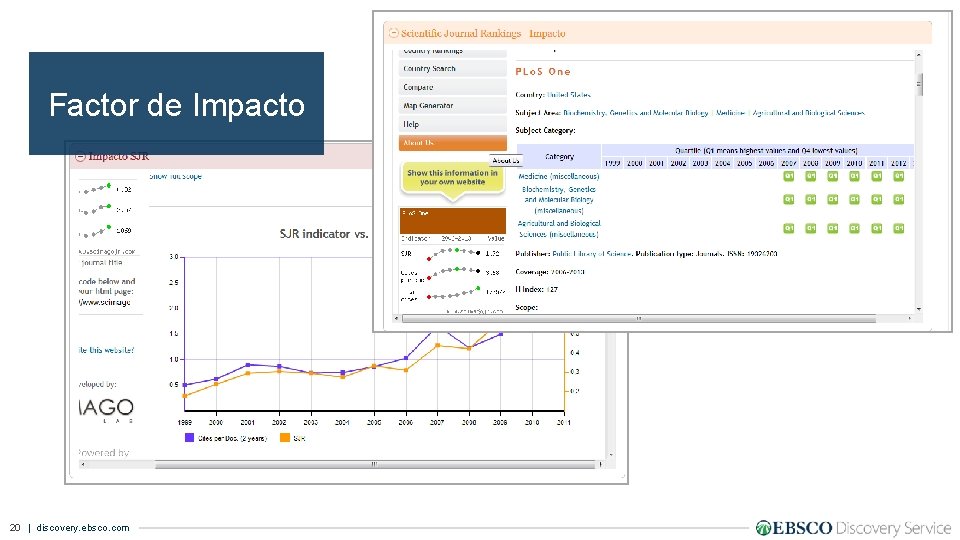Click the 2010 Q1 badge for Medicine (miscellaneous)

click(855, 176)
